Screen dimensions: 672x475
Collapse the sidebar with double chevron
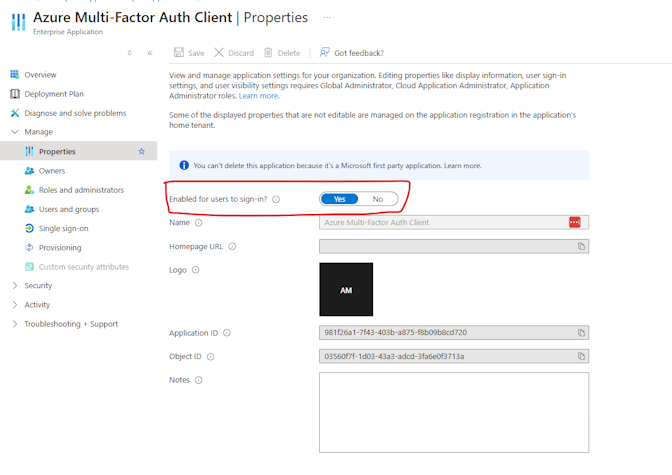click(x=150, y=53)
